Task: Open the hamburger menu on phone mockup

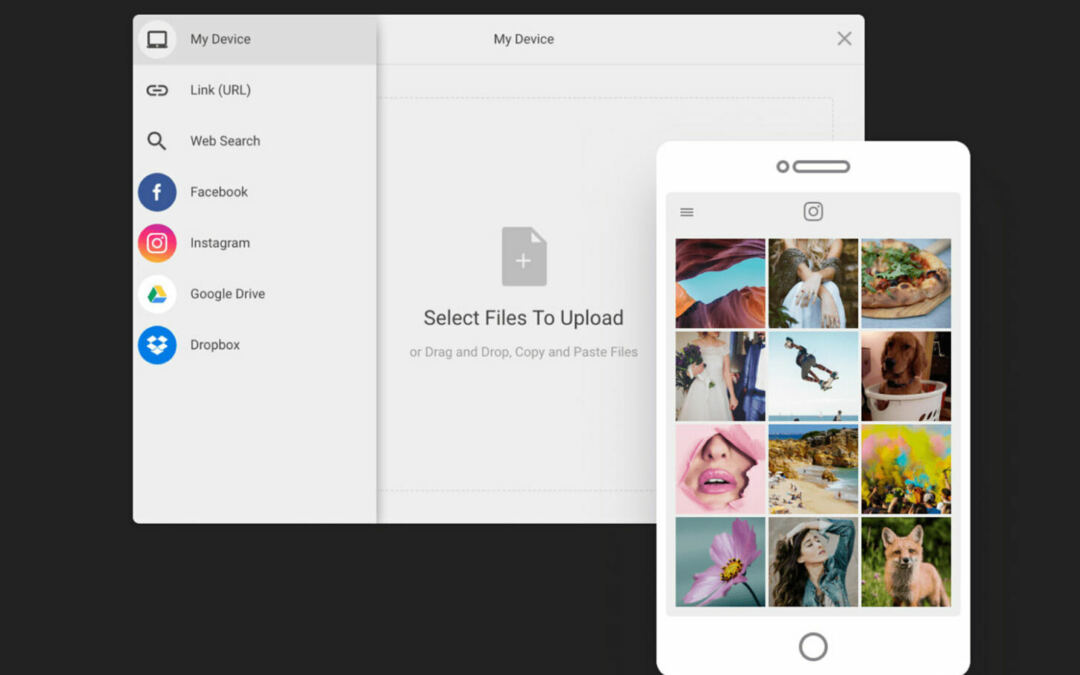Action: [687, 212]
